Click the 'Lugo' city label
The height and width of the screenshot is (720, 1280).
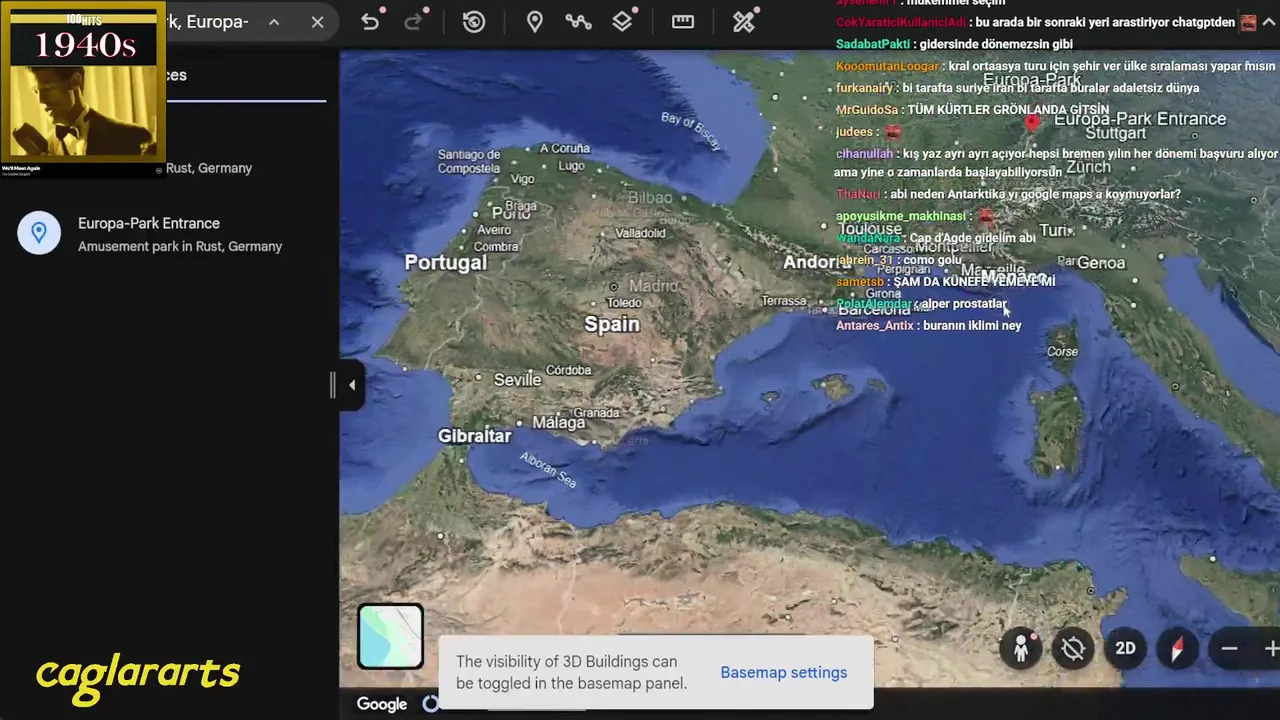[x=572, y=166]
